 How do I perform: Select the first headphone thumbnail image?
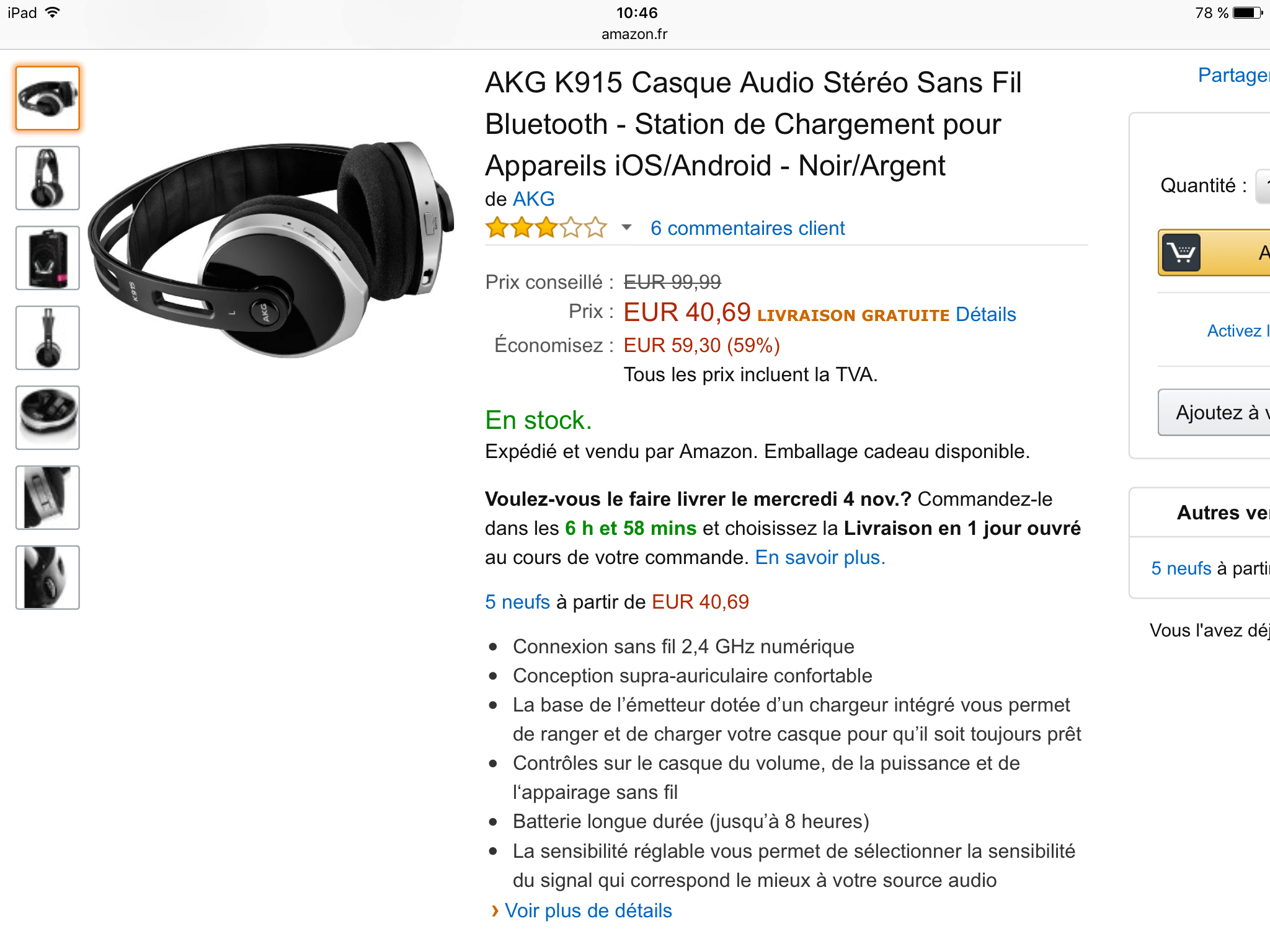tap(48, 98)
